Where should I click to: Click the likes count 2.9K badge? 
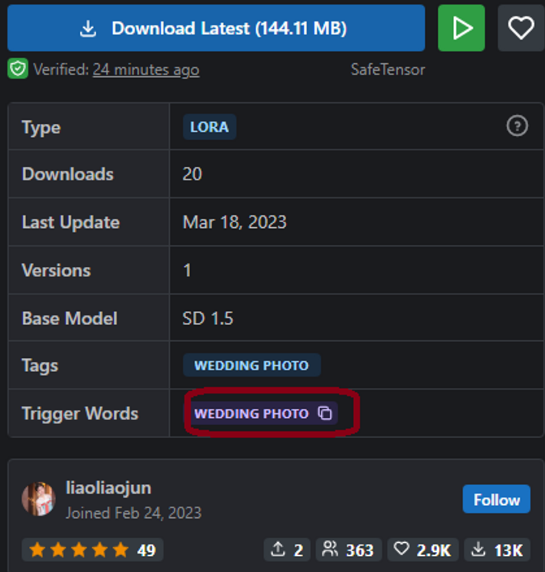pos(423,550)
